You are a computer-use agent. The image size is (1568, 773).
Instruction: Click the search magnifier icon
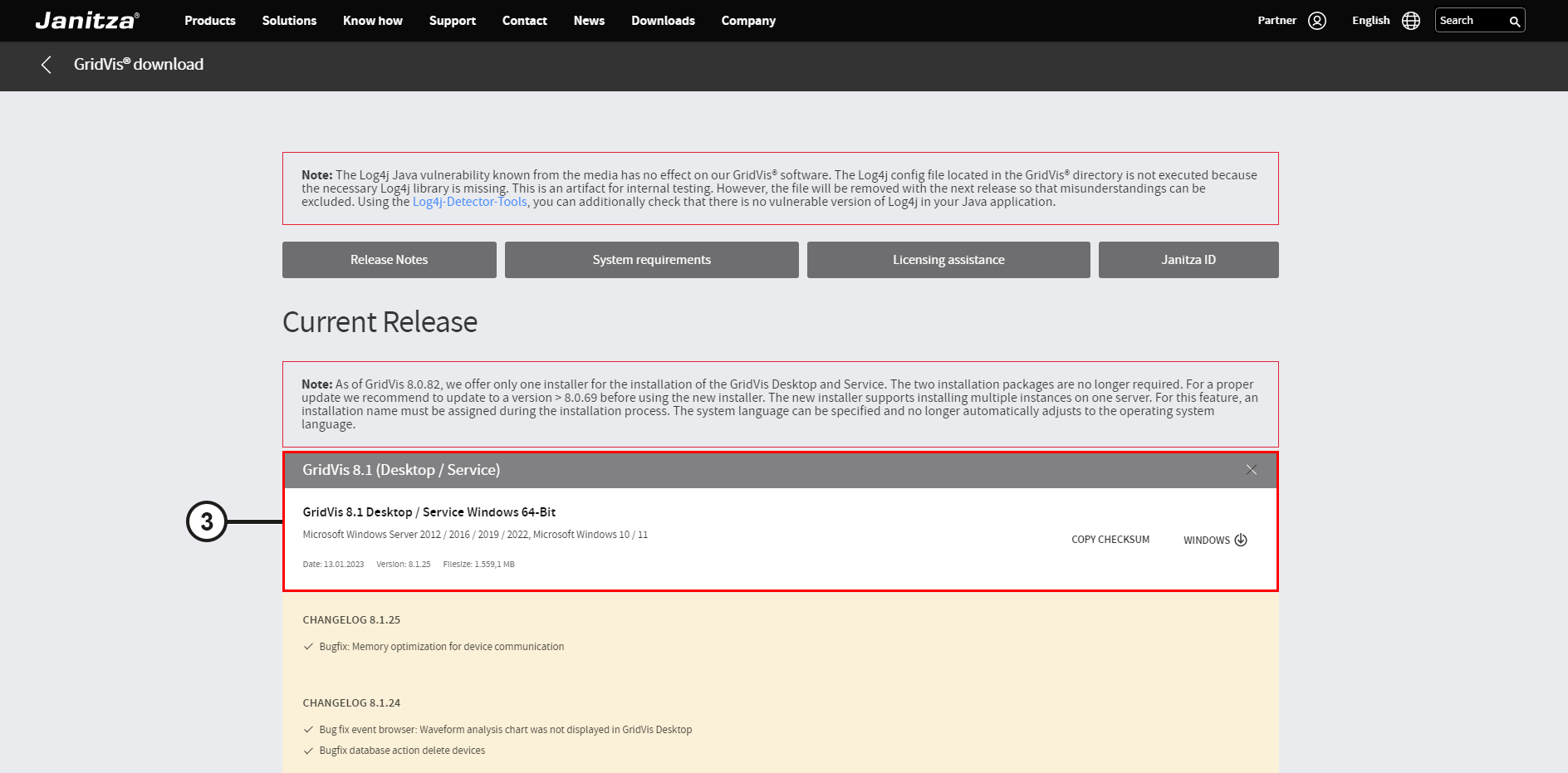1515,22
